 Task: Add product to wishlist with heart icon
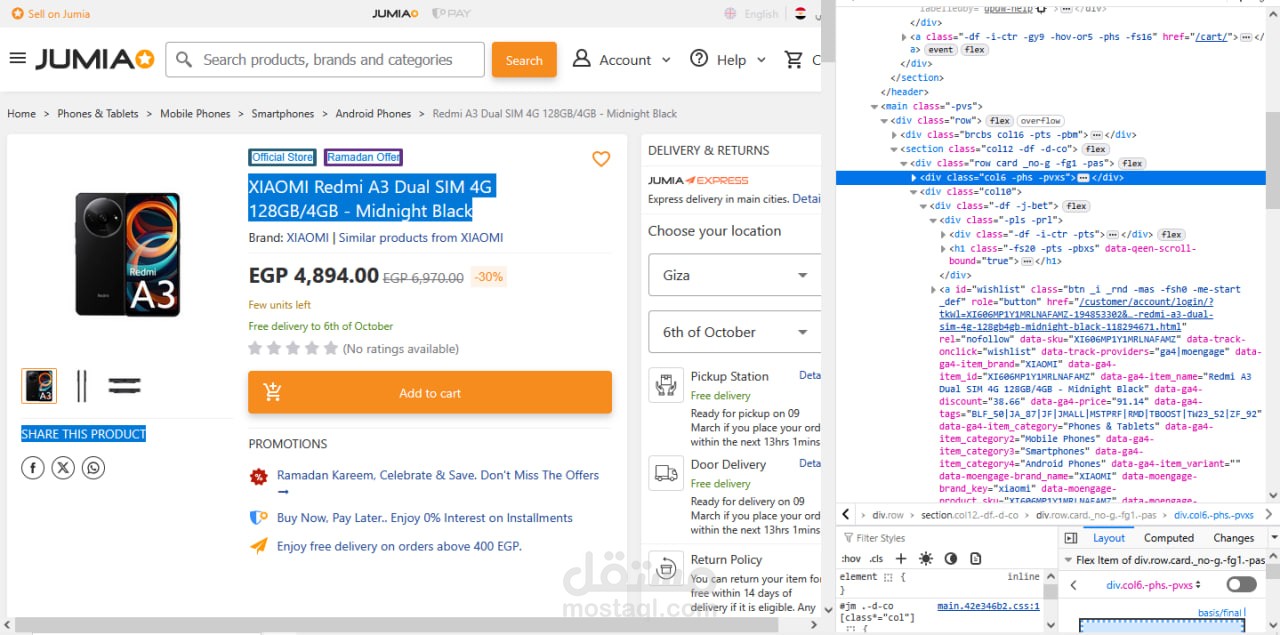coord(601,159)
